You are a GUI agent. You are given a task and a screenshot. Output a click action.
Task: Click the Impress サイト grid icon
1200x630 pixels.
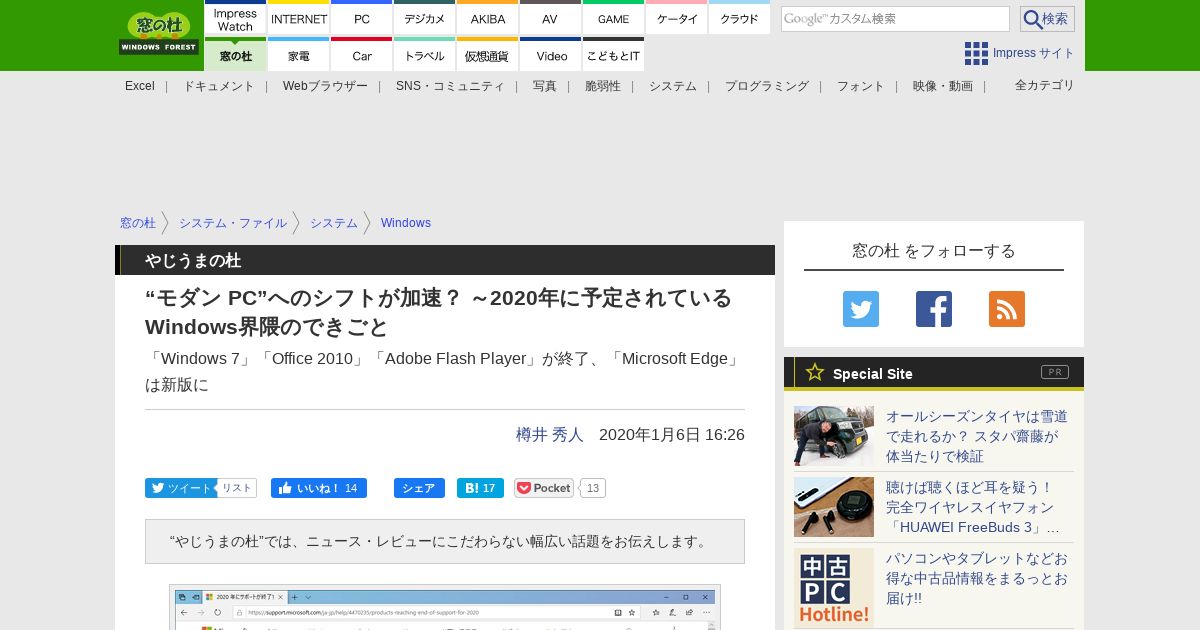click(976, 53)
